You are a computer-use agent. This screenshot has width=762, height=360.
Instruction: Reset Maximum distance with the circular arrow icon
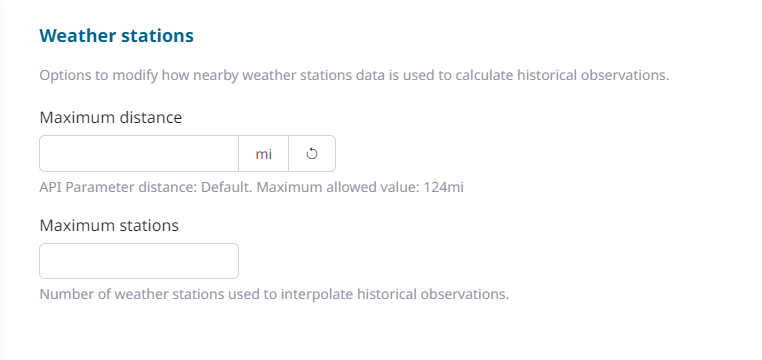tap(312, 154)
